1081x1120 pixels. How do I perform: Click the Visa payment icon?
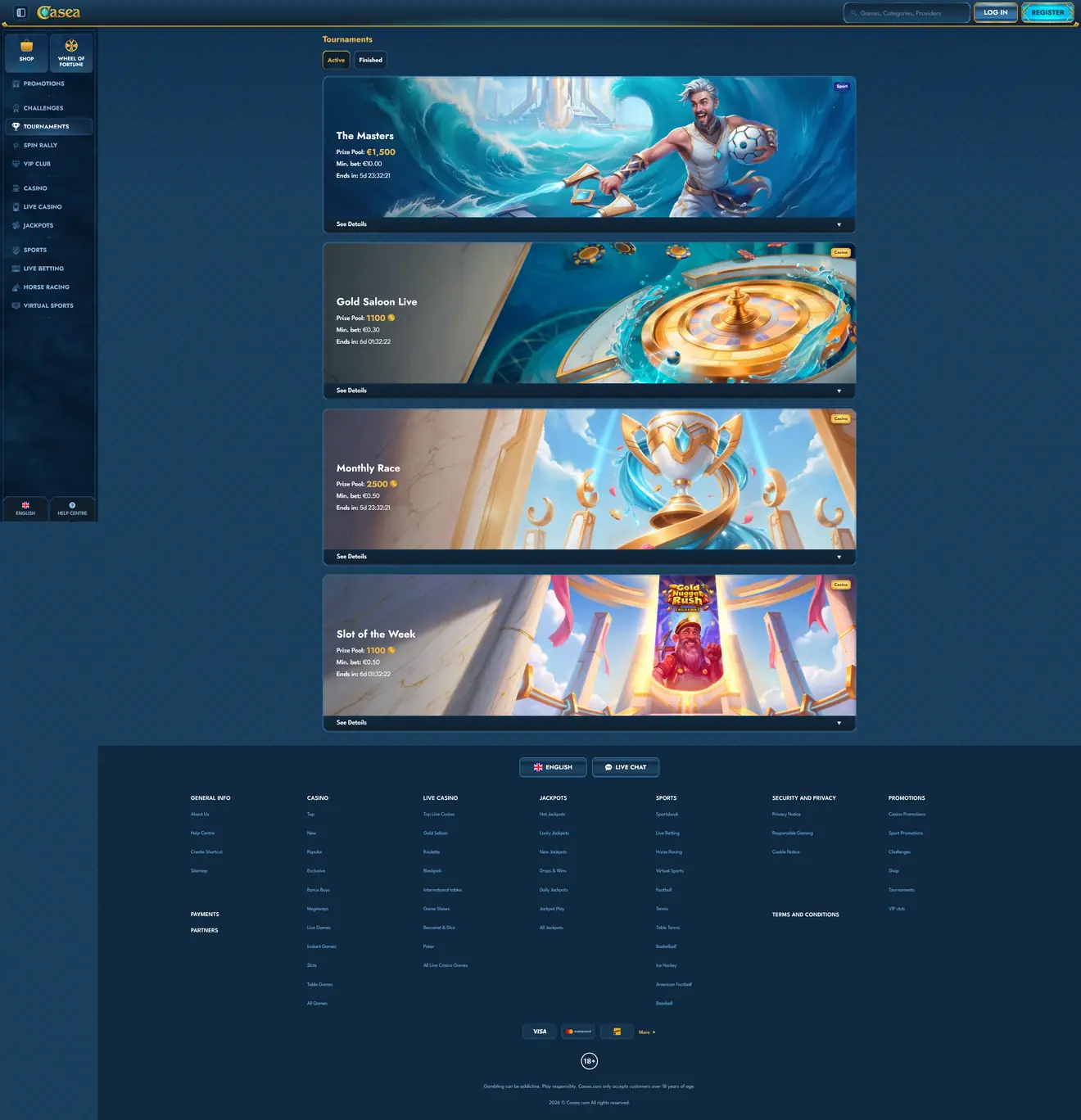pos(540,1032)
